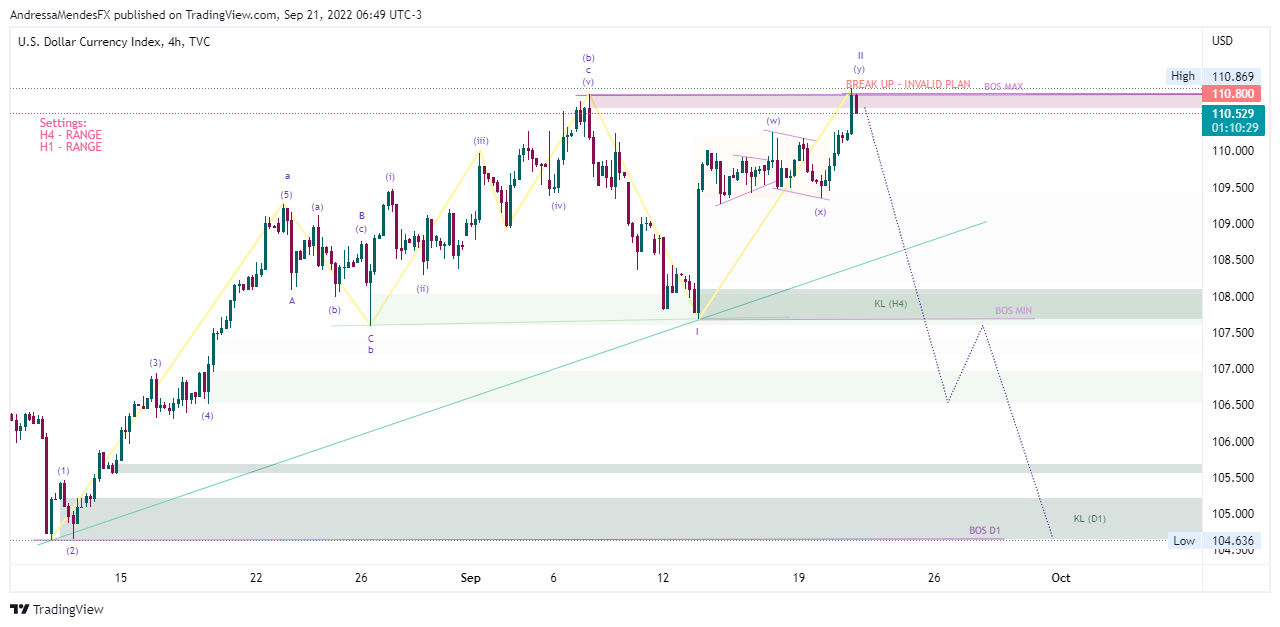The height and width of the screenshot is (627, 1280).
Task: Select the wave label '(iv)'
Action: click(558, 205)
